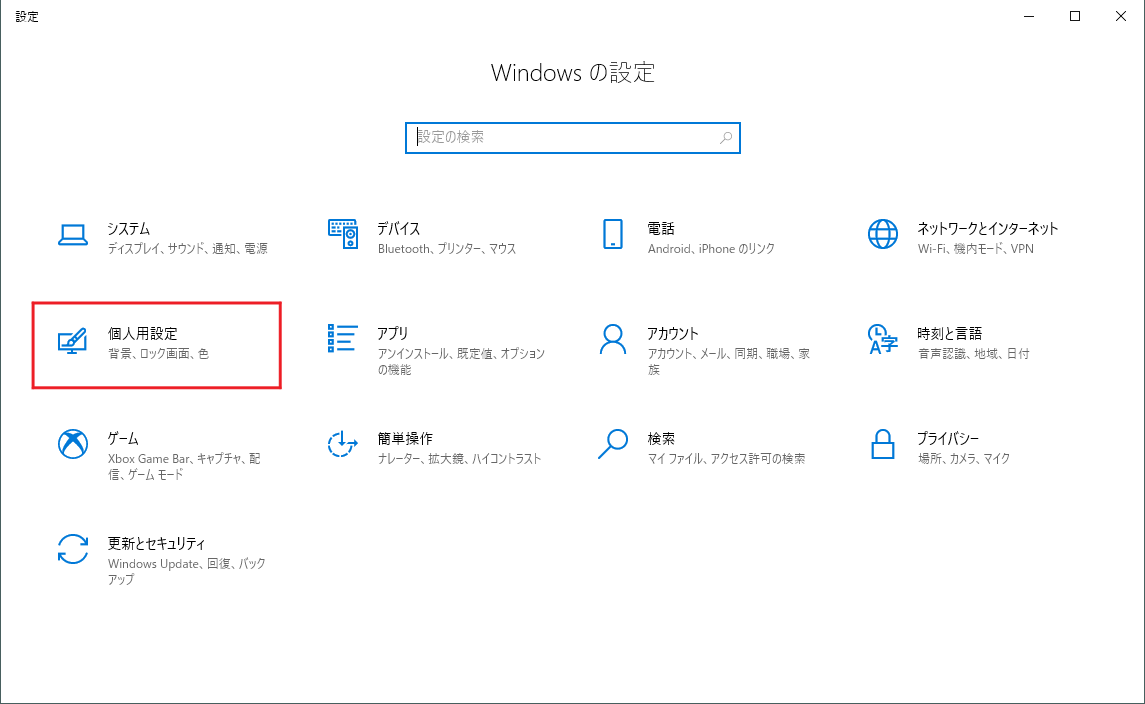Click description ナレーター、拡大鏡、ハイコントラスト
The height and width of the screenshot is (704, 1145).
point(459,459)
